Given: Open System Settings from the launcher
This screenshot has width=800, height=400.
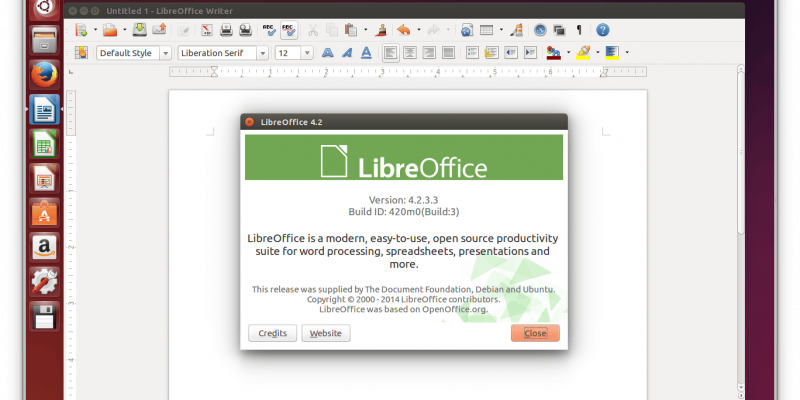Looking at the screenshot, I should (44, 281).
